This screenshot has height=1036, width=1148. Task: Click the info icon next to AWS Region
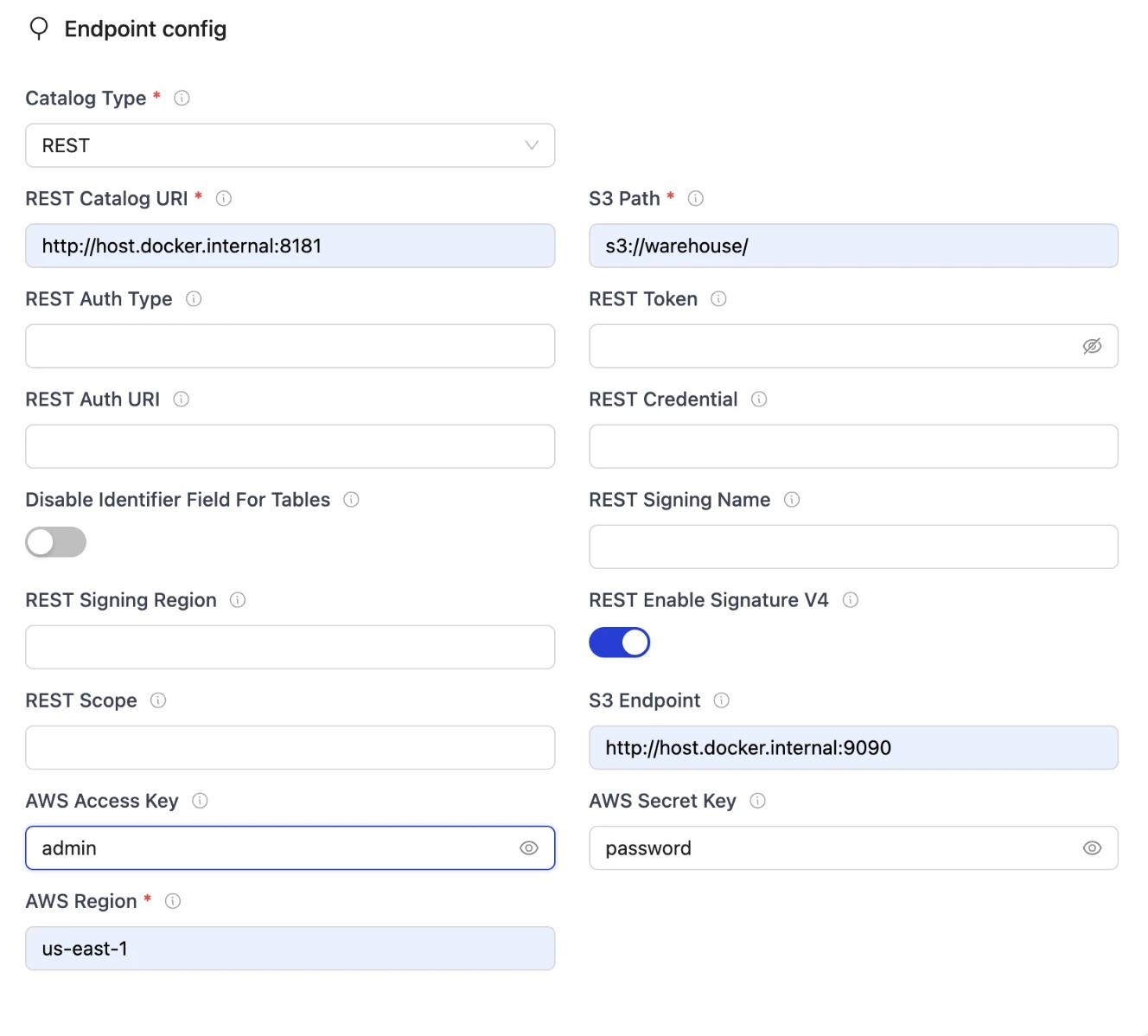click(173, 901)
